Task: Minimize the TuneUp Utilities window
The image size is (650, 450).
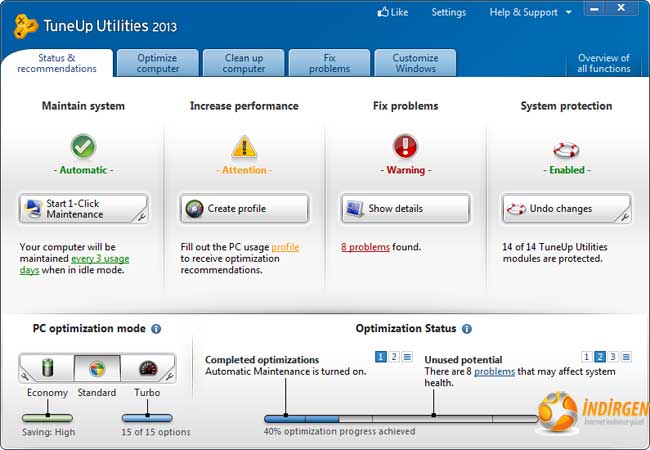Action: [x=594, y=8]
